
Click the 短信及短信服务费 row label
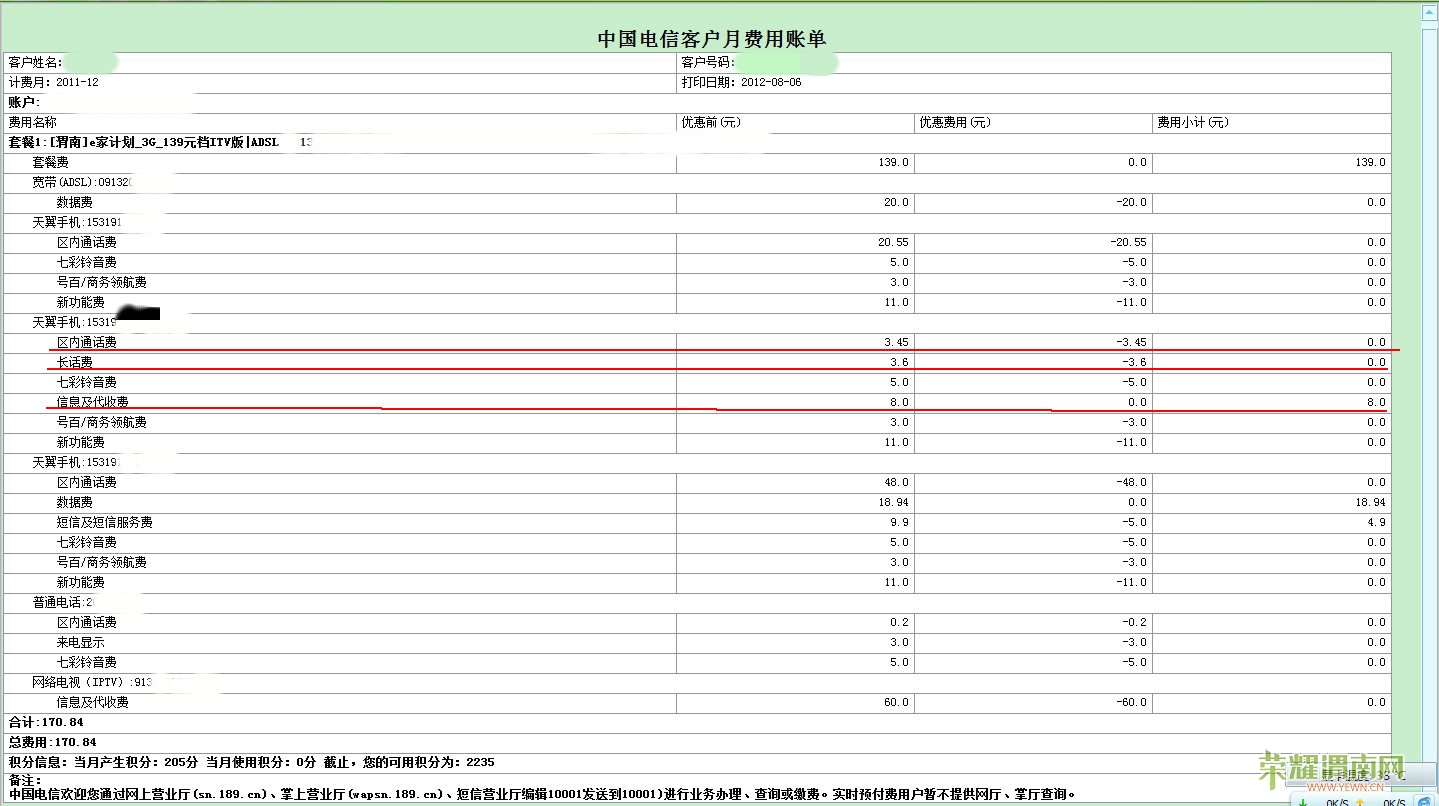(x=104, y=522)
